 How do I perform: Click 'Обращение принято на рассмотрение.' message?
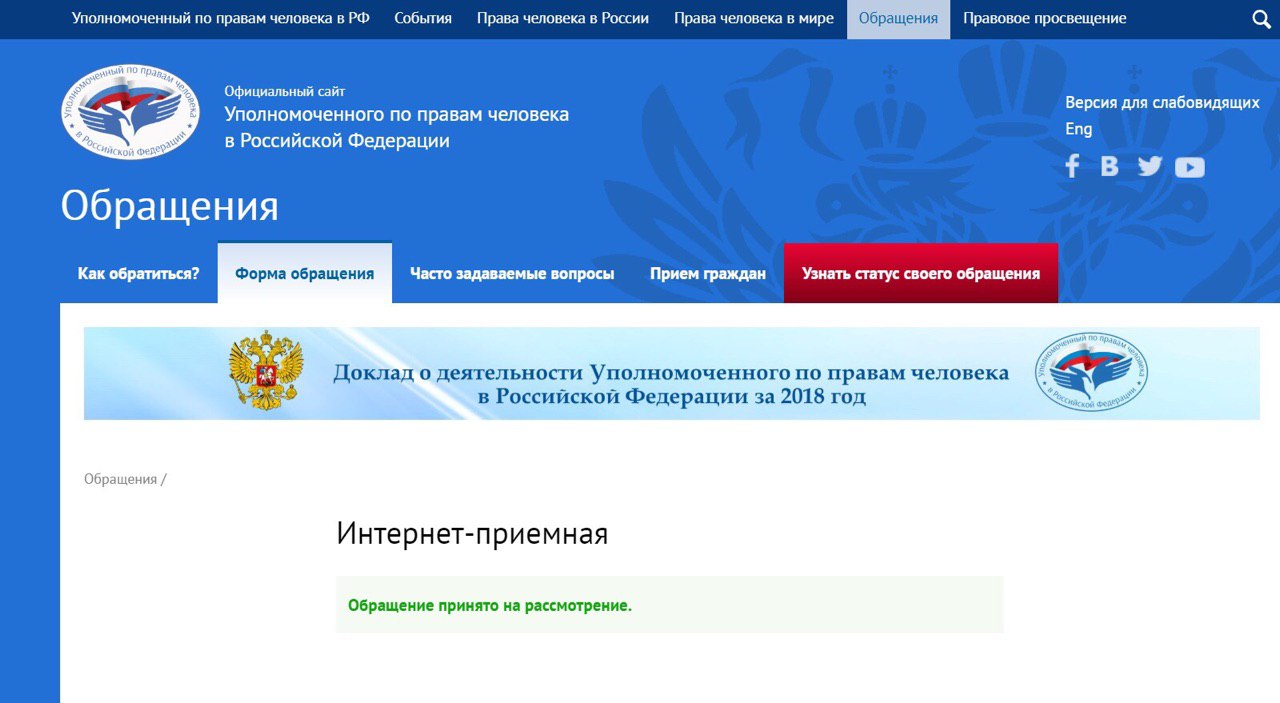coord(490,605)
